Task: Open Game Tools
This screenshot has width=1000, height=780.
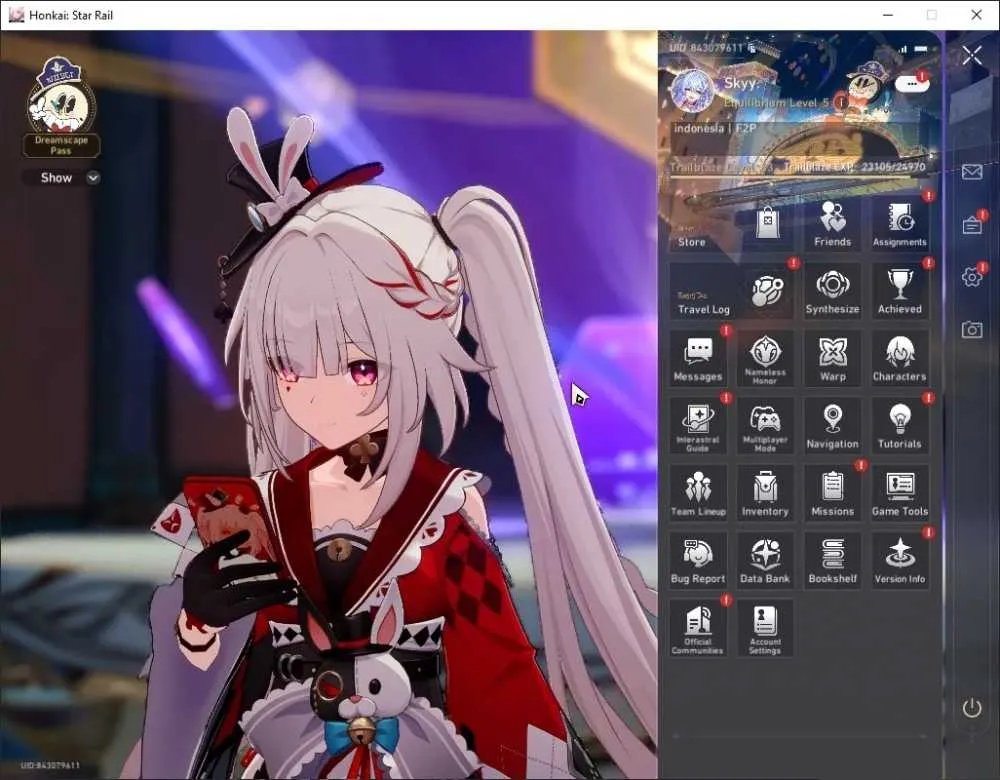Action: pyautogui.click(x=899, y=494)
